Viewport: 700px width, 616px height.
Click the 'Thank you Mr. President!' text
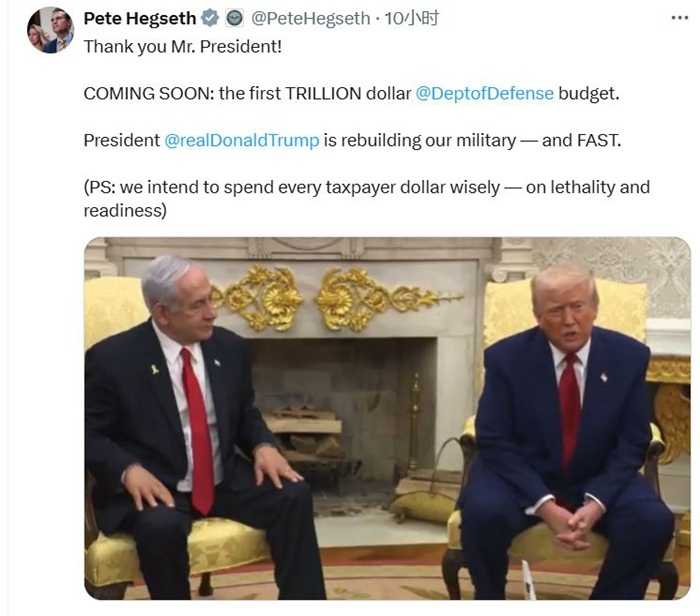tap(183, 47)
